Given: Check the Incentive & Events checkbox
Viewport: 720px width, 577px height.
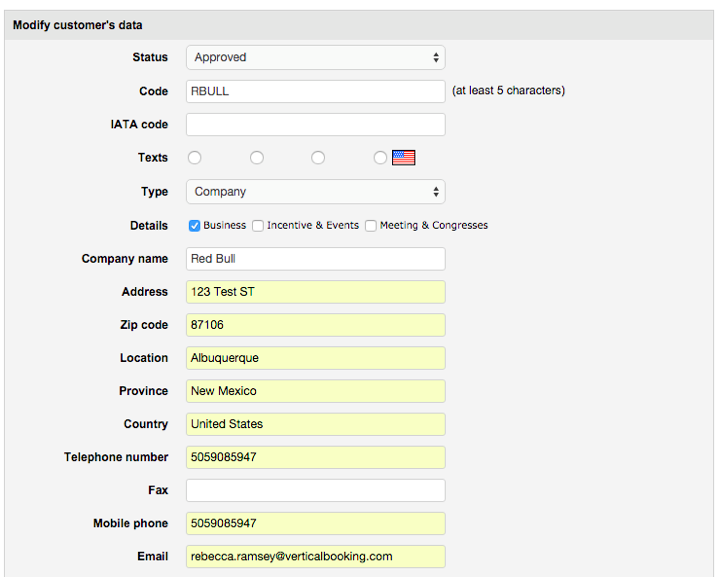Looking at the screenshot, I should 258,225.
